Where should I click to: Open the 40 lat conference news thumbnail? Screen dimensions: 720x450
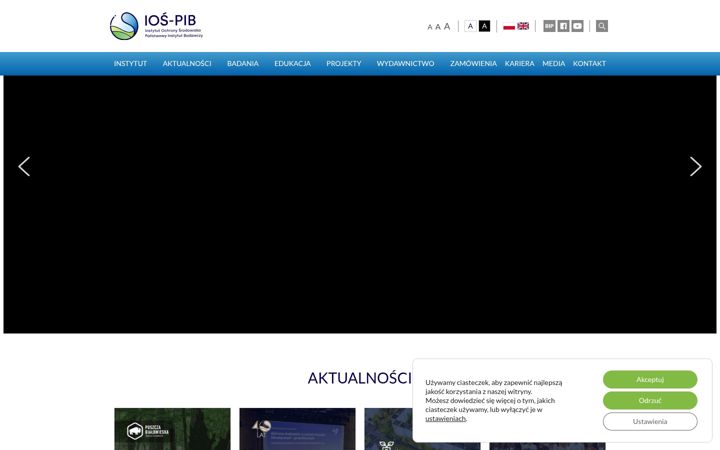click(297, 429)
